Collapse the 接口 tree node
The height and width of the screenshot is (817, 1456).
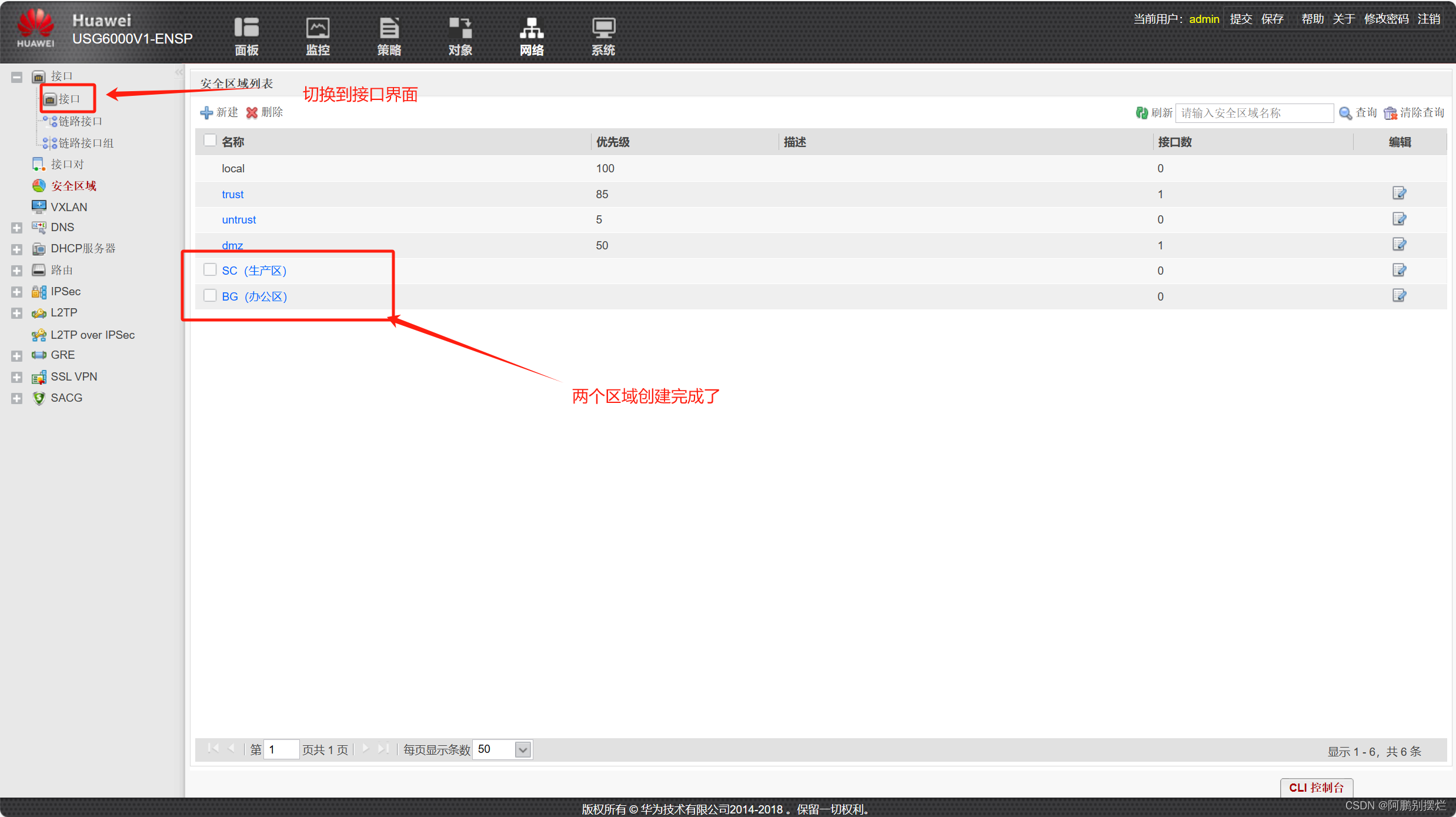(x=16, y=76)
